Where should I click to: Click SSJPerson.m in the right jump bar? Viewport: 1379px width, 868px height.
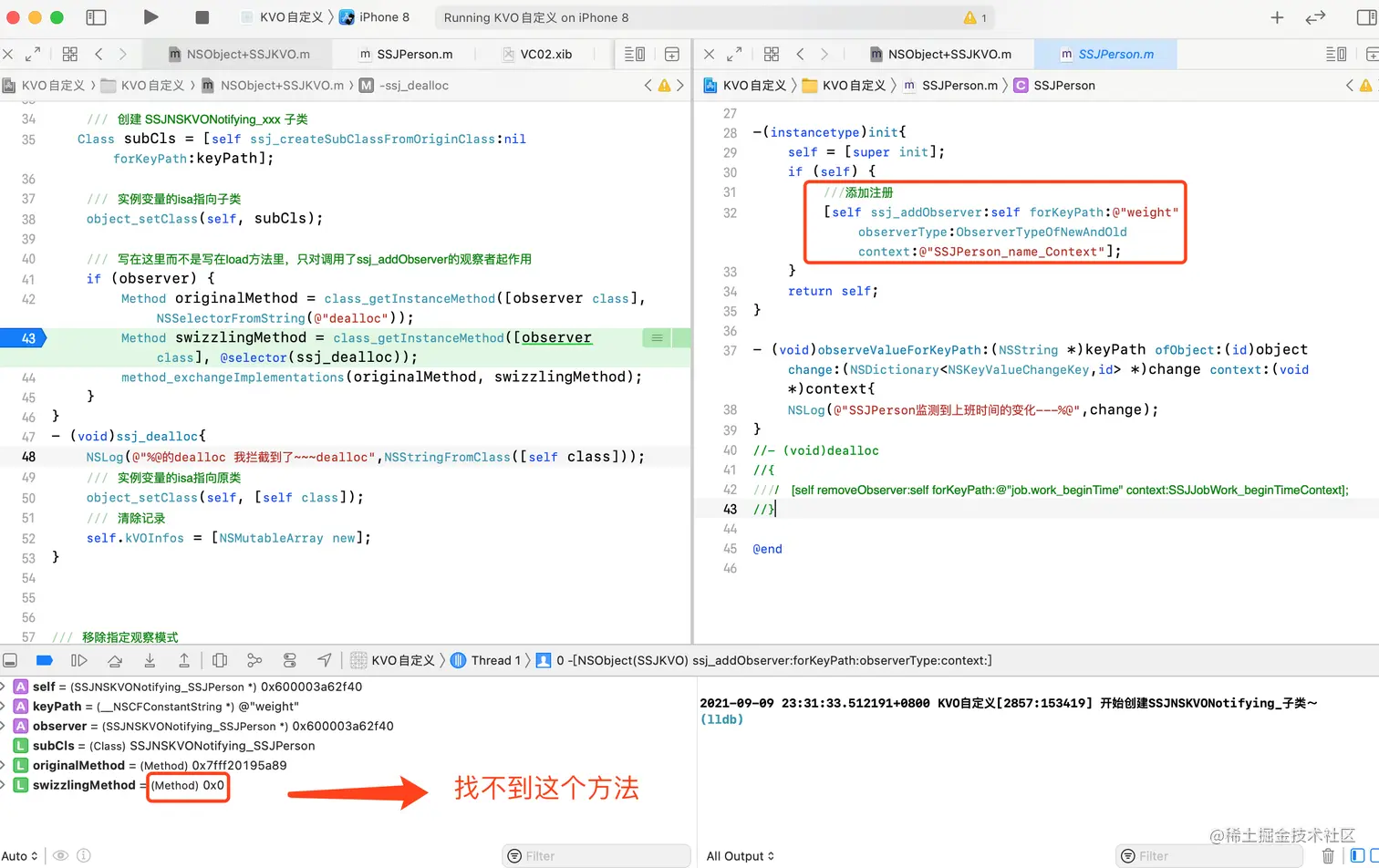(x=950, y=85)
